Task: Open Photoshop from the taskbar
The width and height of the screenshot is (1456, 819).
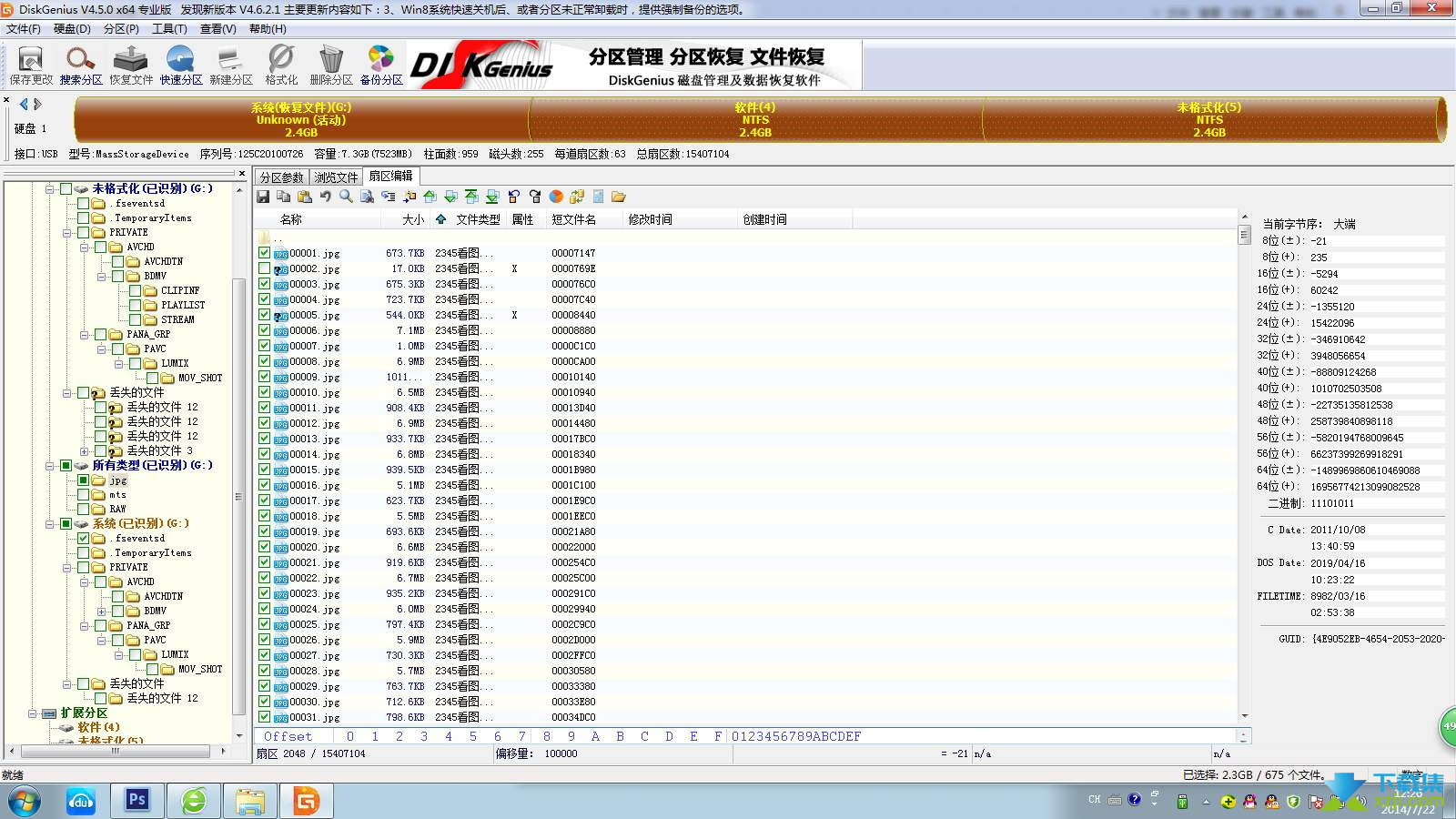Action: pos(136,800)
